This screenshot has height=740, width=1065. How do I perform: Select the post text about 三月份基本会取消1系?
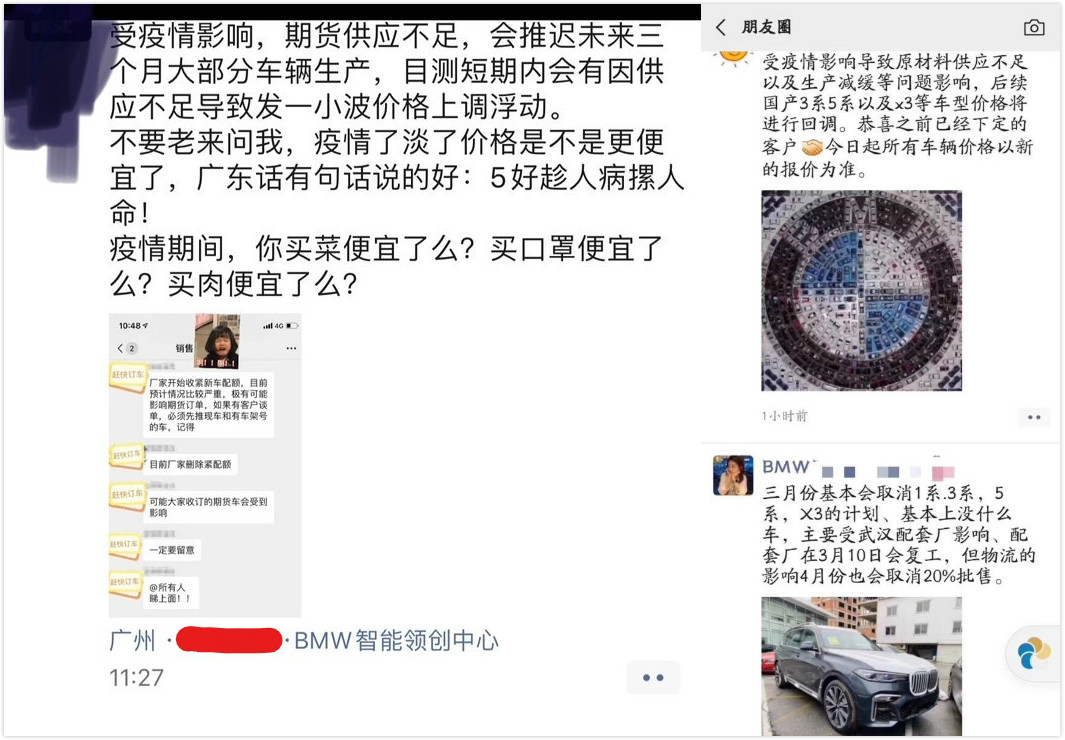coord(899,535)
